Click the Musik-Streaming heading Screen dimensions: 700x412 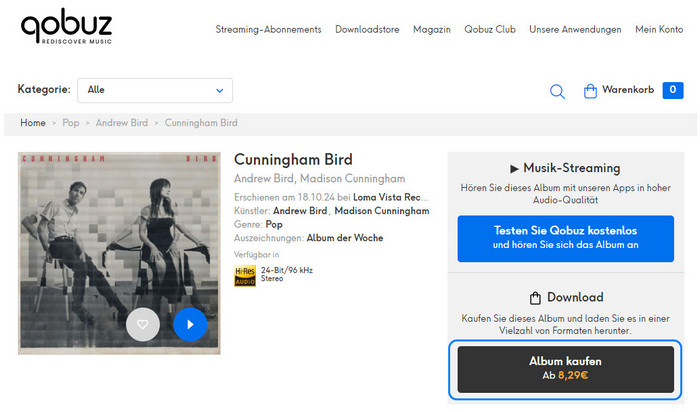571,168
